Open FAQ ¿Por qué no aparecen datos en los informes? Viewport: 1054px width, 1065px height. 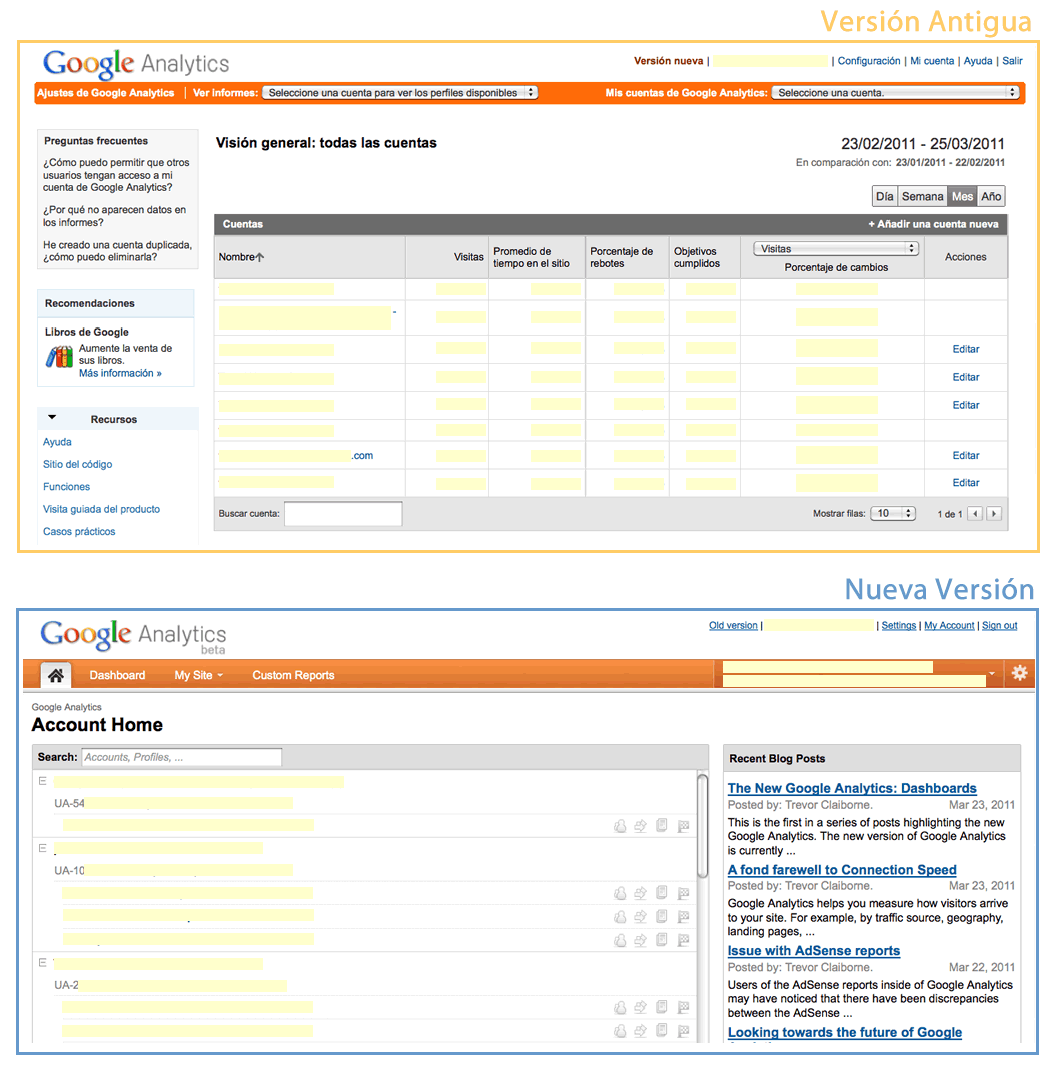point(114,216)
